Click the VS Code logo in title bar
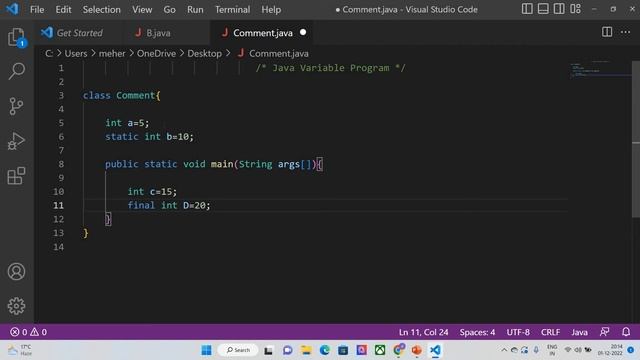 pyautogui.click(x=12, y=9)
